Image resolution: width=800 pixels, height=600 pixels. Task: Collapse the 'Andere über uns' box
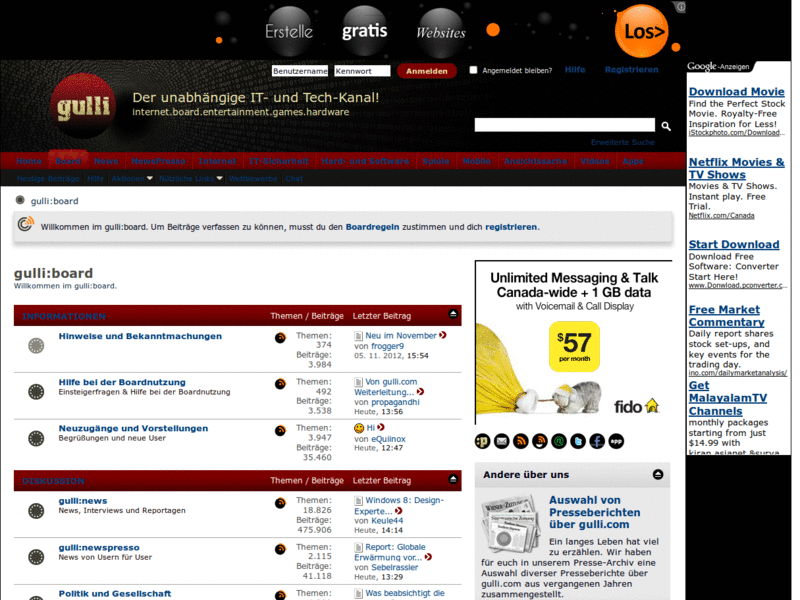pos(658,474)
